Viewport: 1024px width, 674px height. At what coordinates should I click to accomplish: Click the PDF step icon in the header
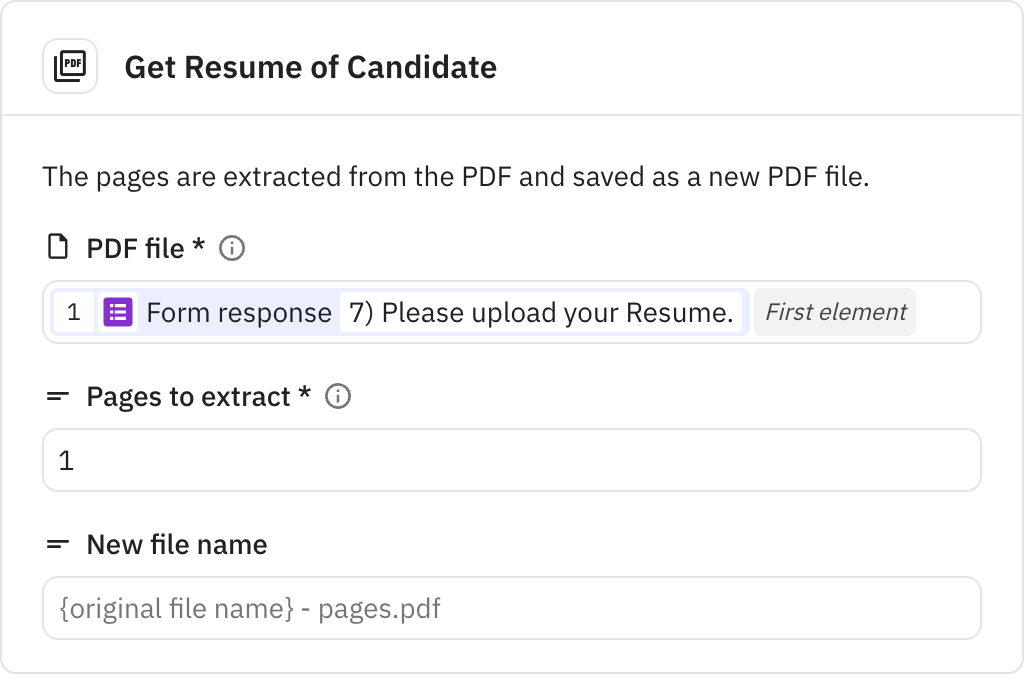click(69, 66)
